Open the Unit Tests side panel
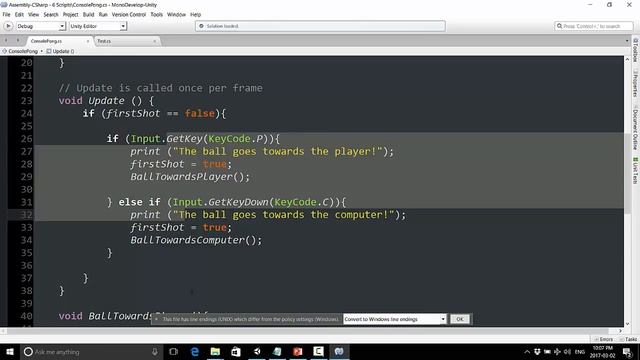 [636, 170]
